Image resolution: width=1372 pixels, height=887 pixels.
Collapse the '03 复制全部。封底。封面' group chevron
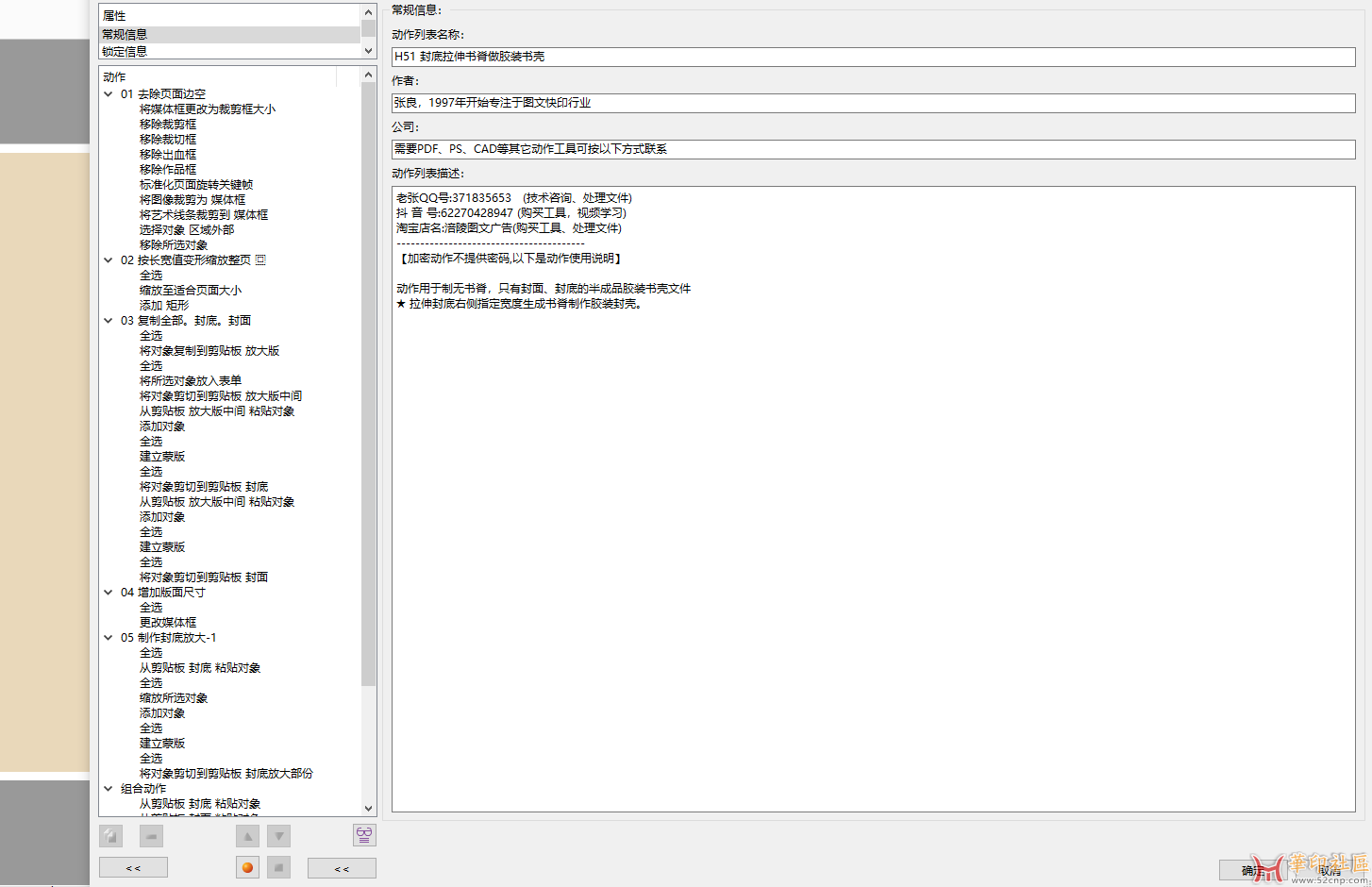coord(109,321)
